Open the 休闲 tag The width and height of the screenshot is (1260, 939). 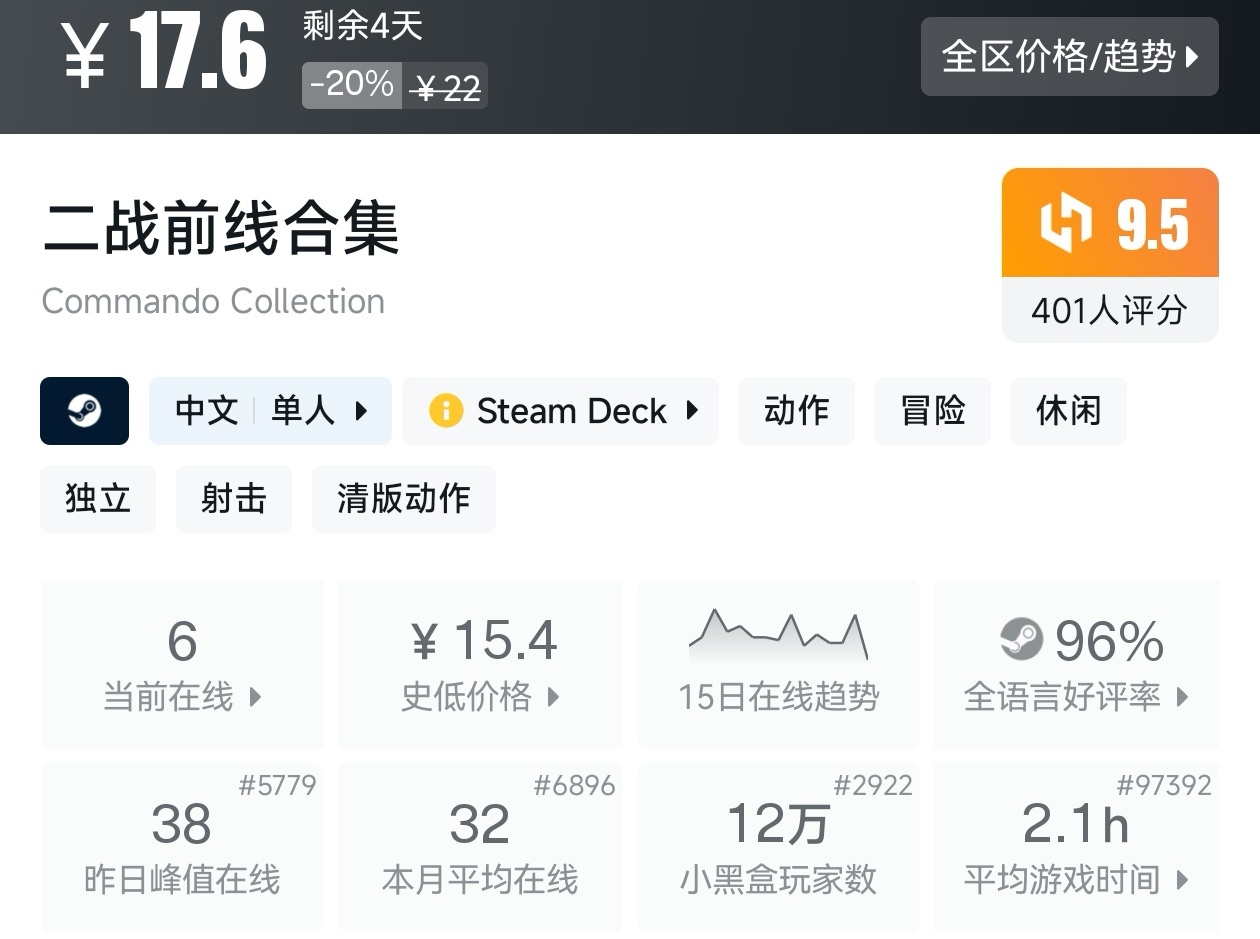1068,410
